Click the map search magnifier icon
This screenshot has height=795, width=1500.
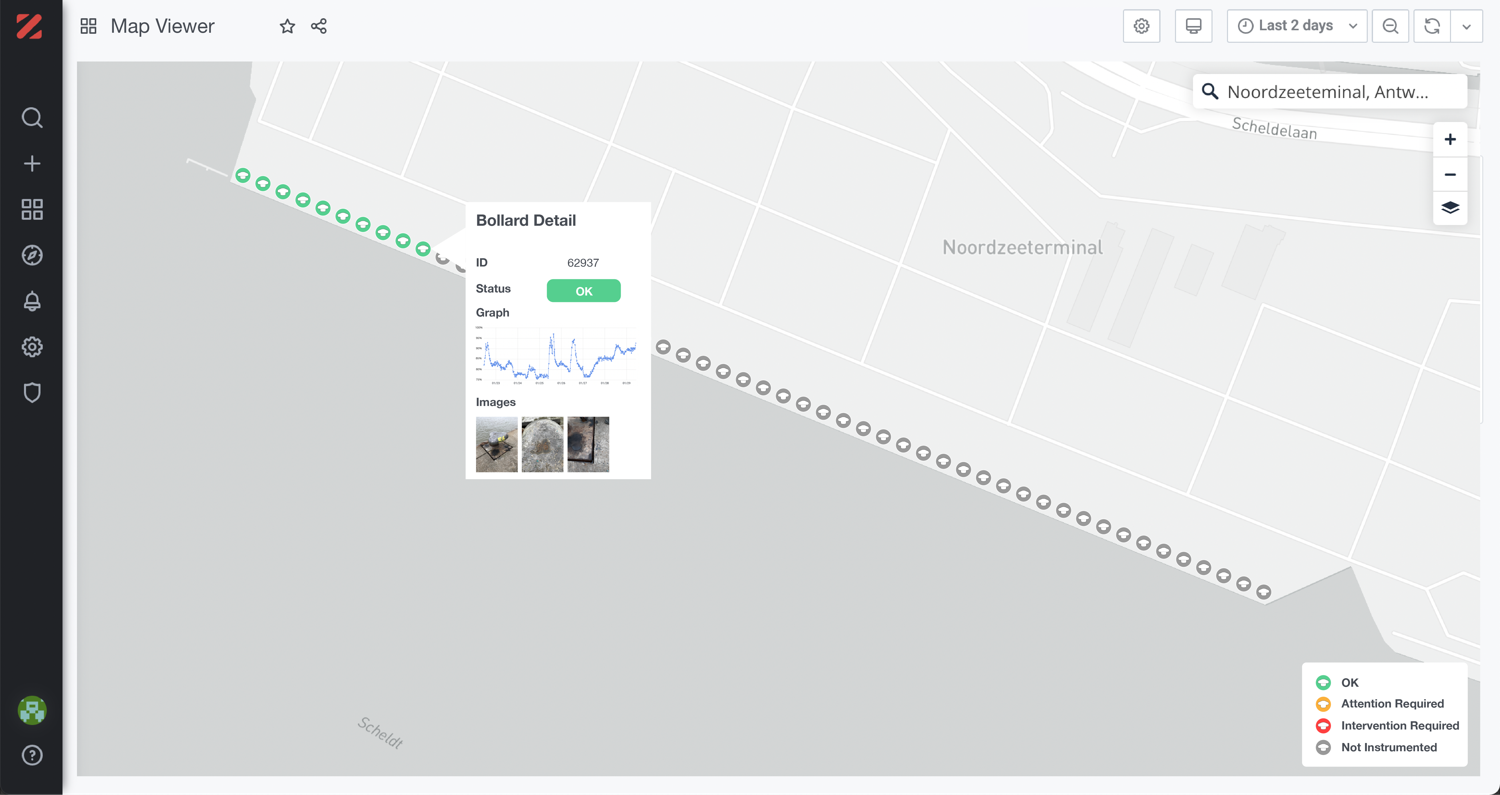click(1210, 92)
